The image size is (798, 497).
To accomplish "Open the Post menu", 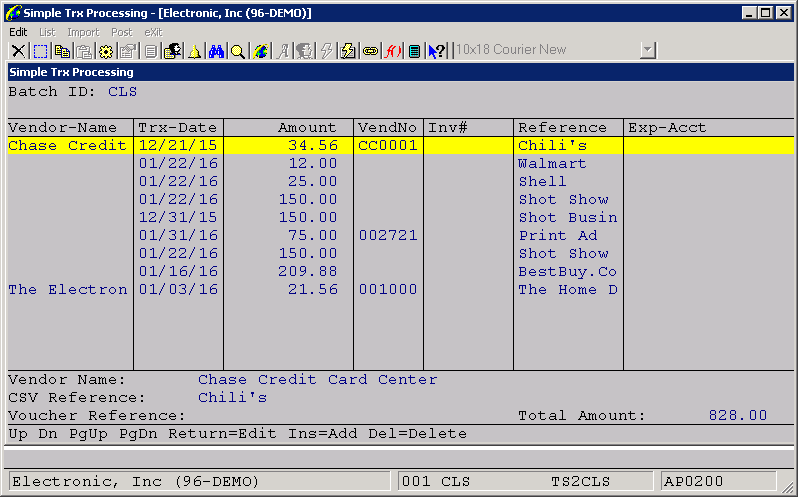I will (122, 32).
